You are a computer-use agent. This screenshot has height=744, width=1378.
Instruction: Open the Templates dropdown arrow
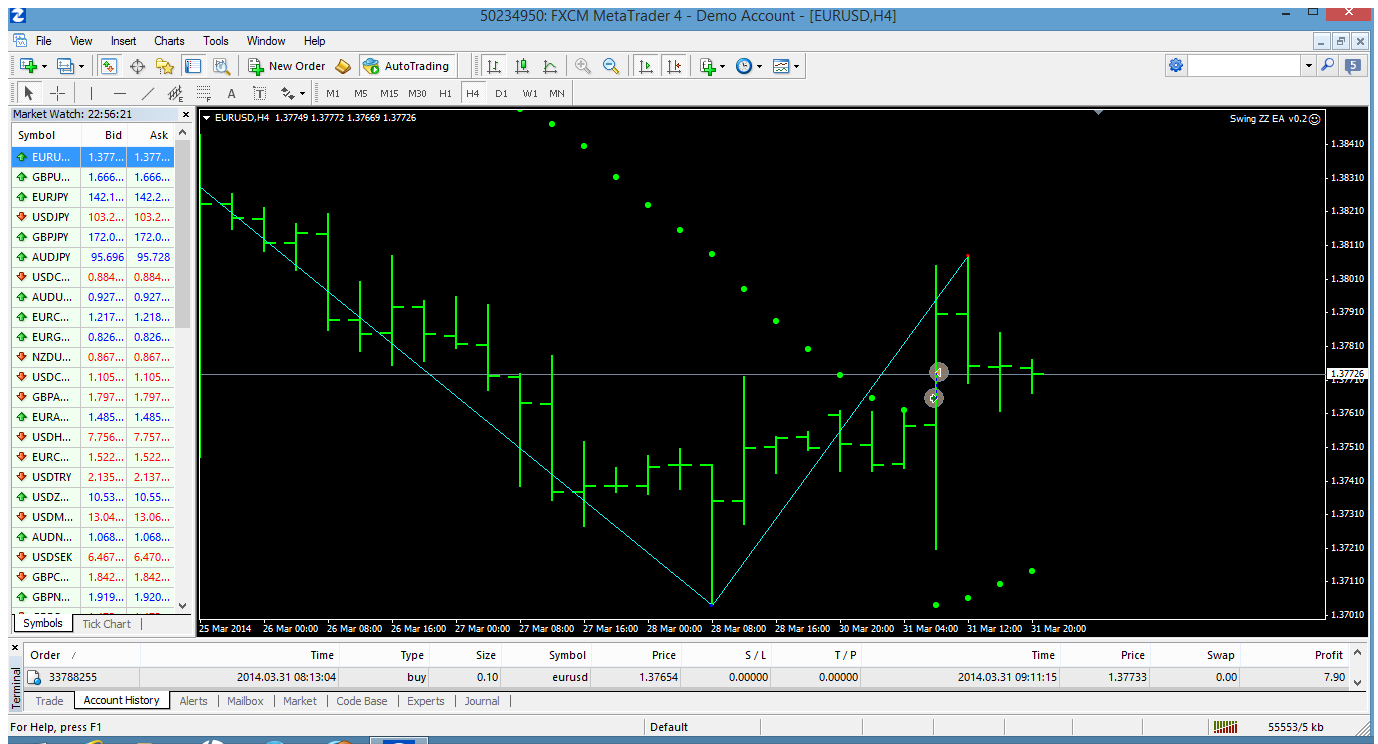point(797,66)
